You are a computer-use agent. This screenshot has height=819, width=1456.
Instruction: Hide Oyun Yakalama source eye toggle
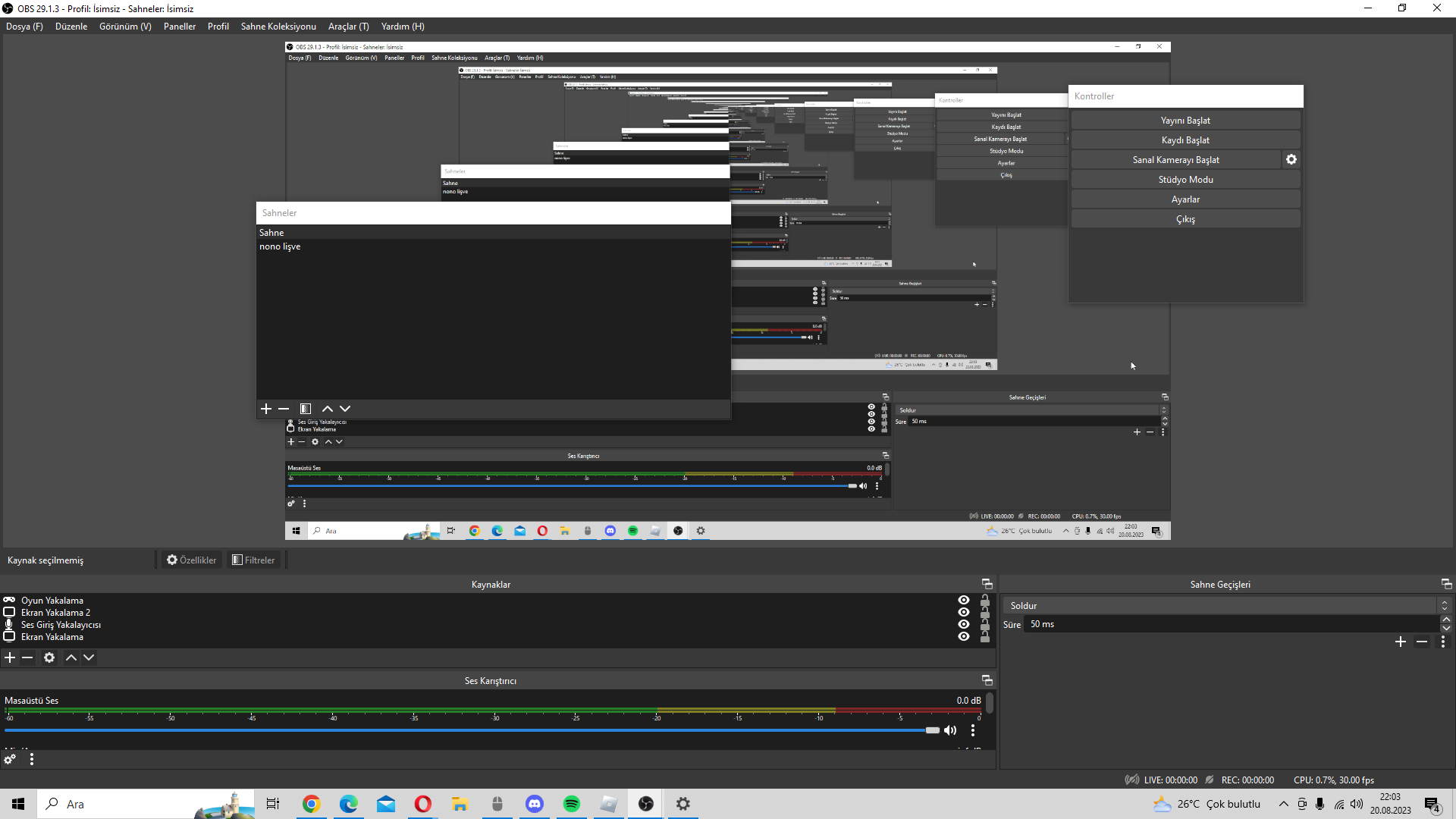(x=964, y=600)
